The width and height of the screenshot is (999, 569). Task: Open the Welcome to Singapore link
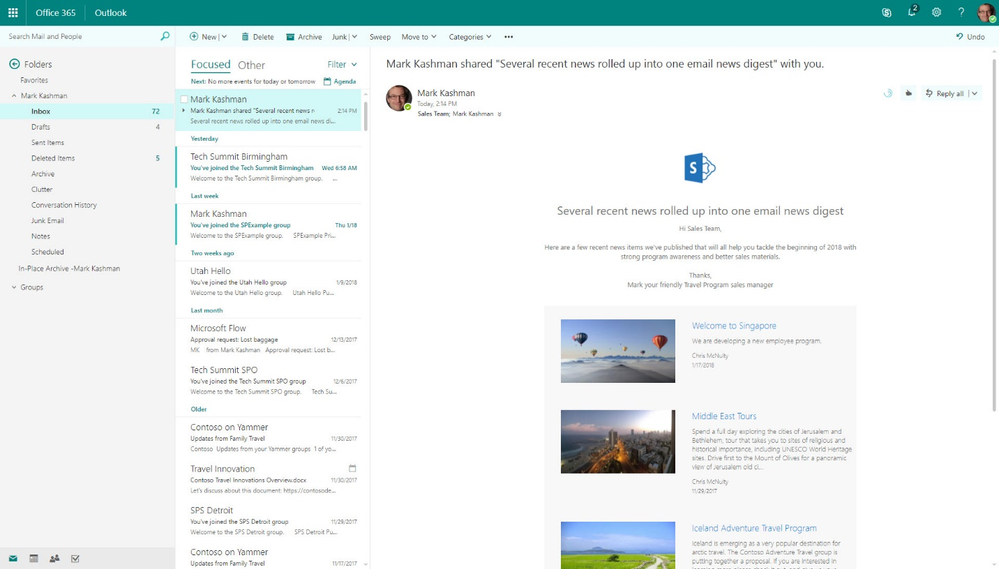[x=734, y=326]
